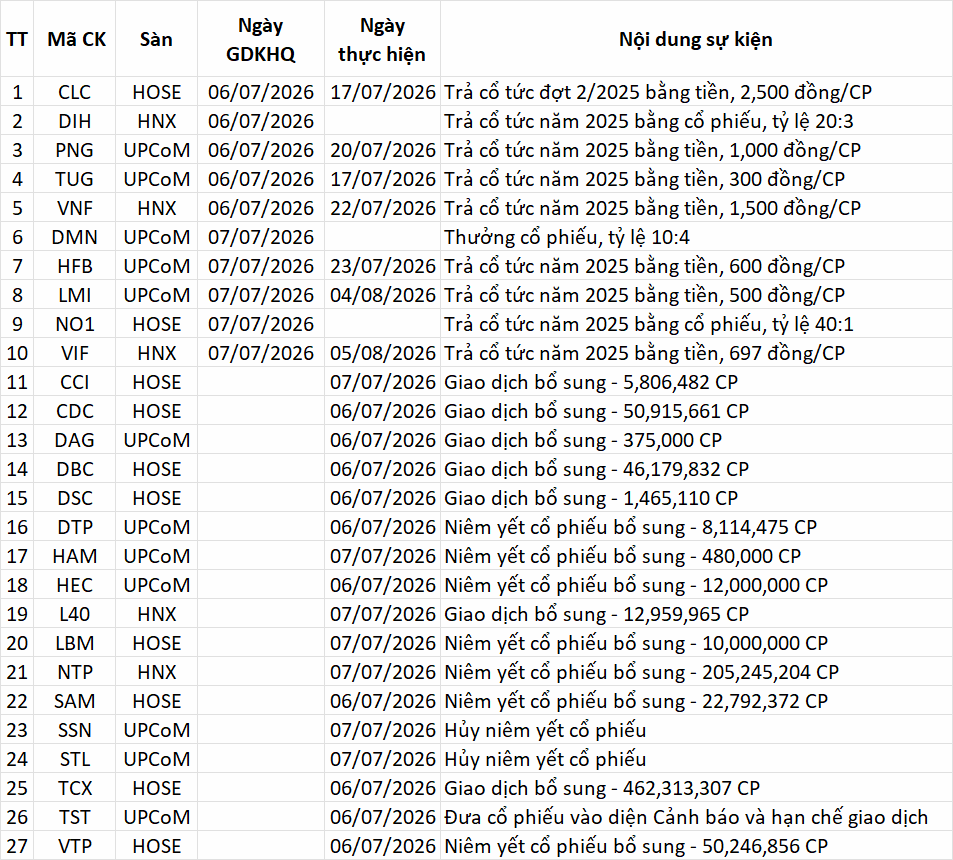Select stock code DTP cell
Screen dimensions: 953x860
(75, 527)
